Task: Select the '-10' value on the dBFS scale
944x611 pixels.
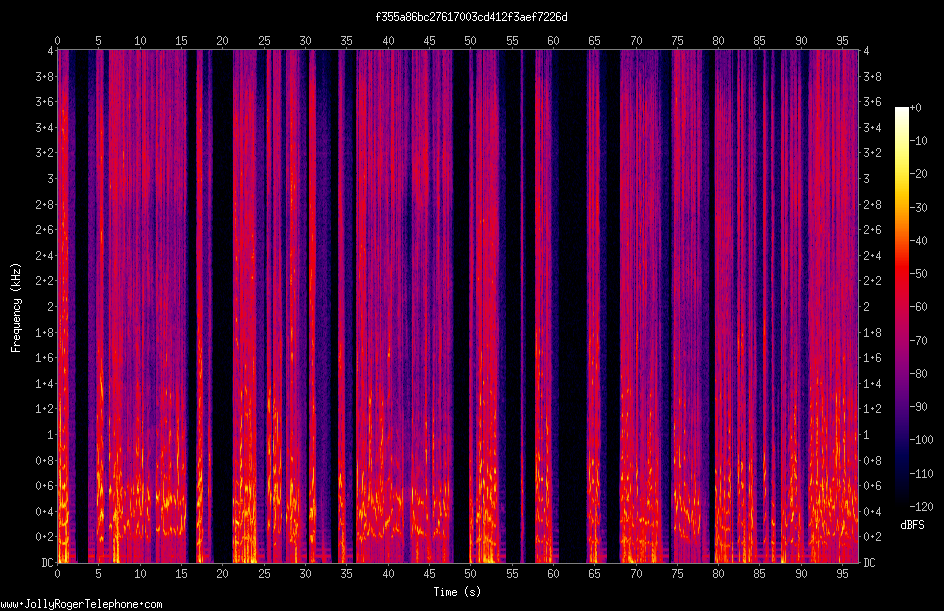Action: point(918,141)
